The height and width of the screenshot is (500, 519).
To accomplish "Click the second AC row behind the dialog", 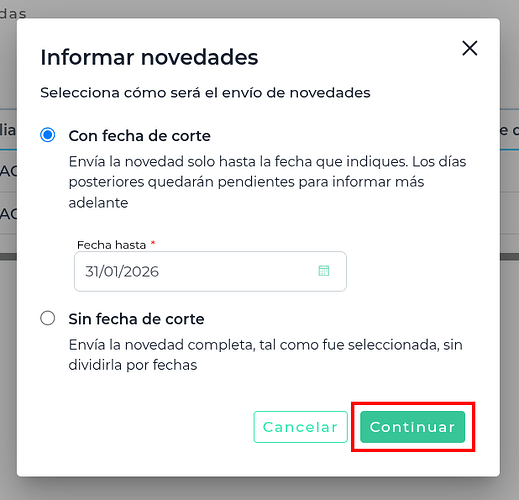I will [8, 214].
